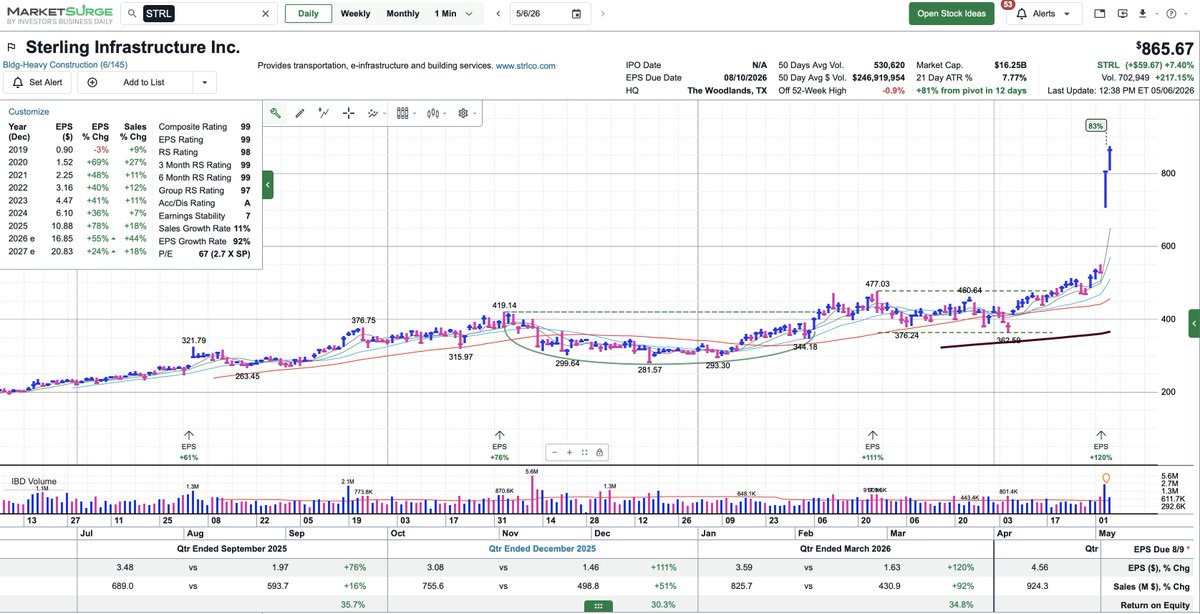Open the calendar date picker icon
1200x614 pixels.
pos(576,14)
